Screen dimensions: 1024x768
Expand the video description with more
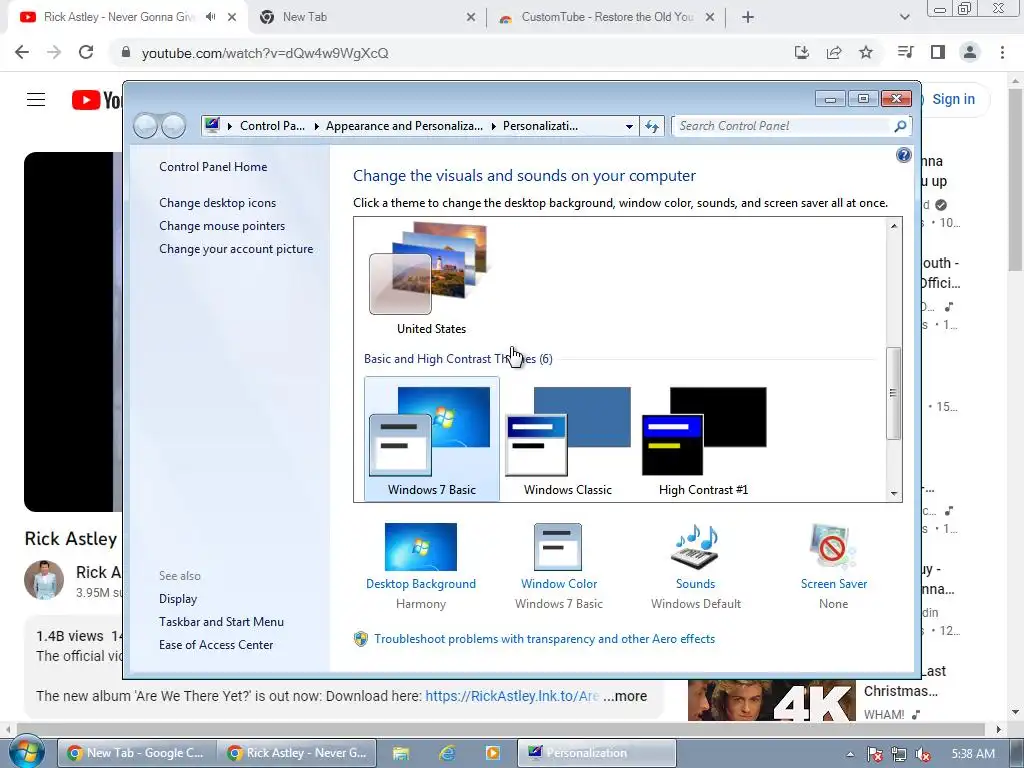[x=625, y=696]
